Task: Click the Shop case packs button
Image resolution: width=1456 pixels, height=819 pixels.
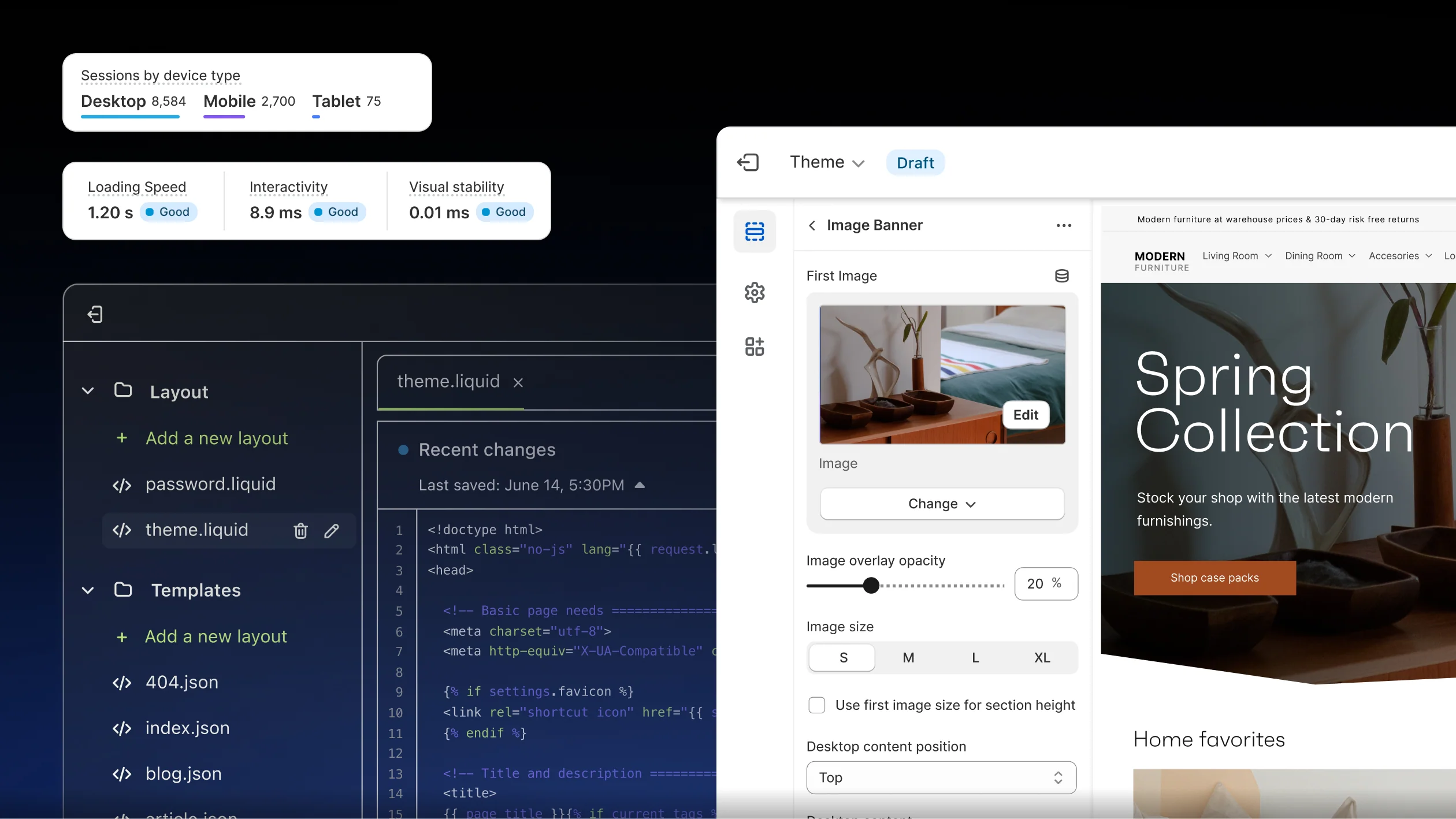Action: tap(1214, 578)
